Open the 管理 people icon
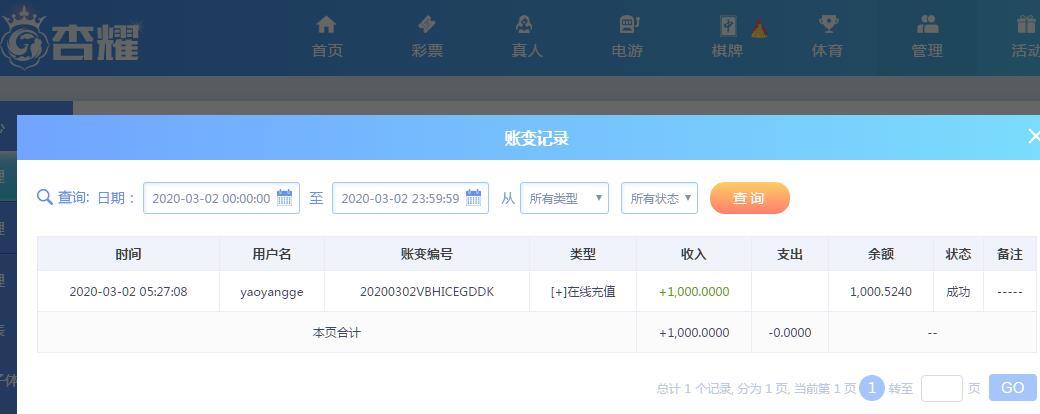The image size is (1040, 414). coord(927,25)
